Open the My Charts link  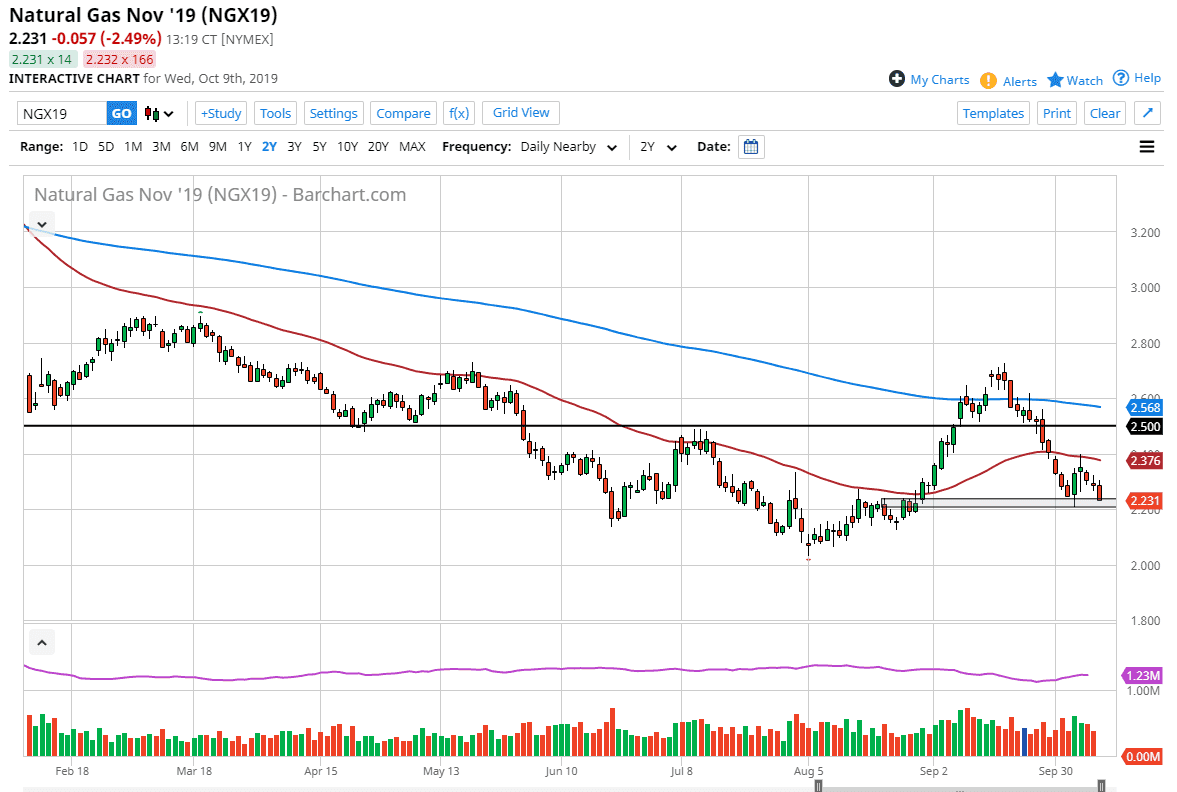940,80
